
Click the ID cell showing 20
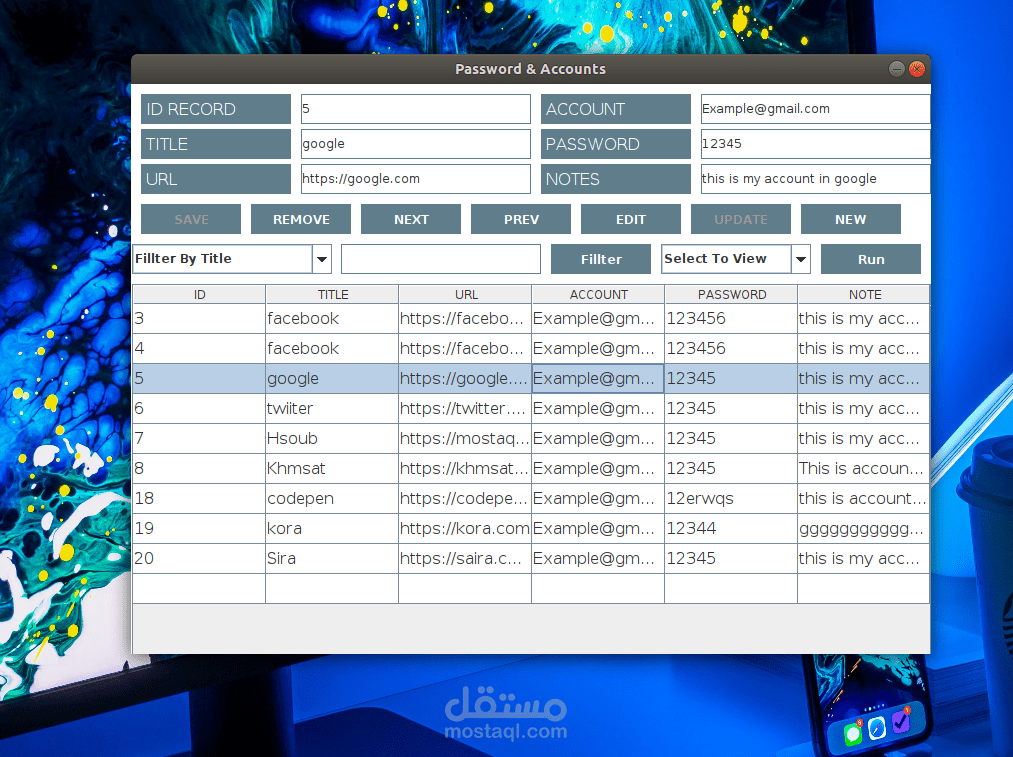[x=199, y=558]
